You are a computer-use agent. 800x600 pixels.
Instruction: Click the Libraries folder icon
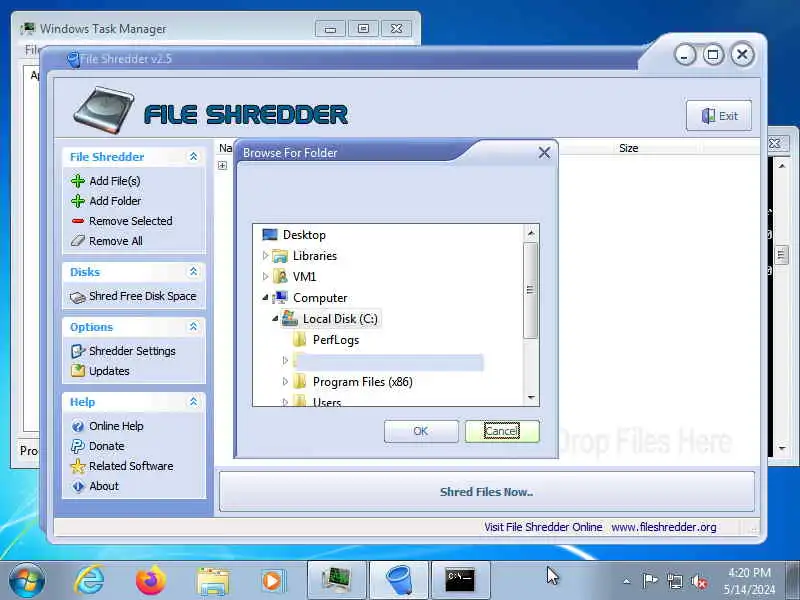pyautogui.click(x=280, y=256)
